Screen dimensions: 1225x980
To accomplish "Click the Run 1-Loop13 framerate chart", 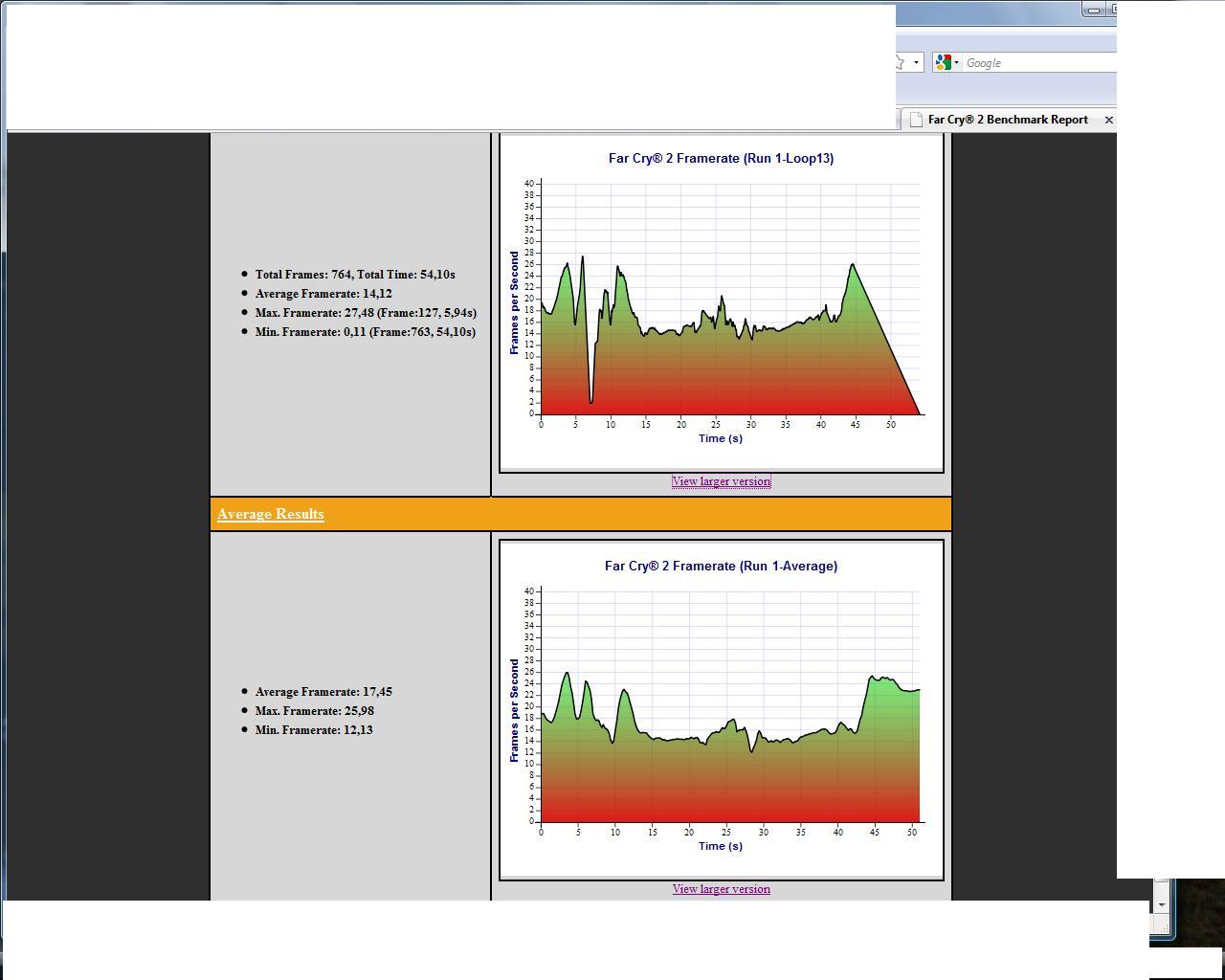I will [722, 302].
